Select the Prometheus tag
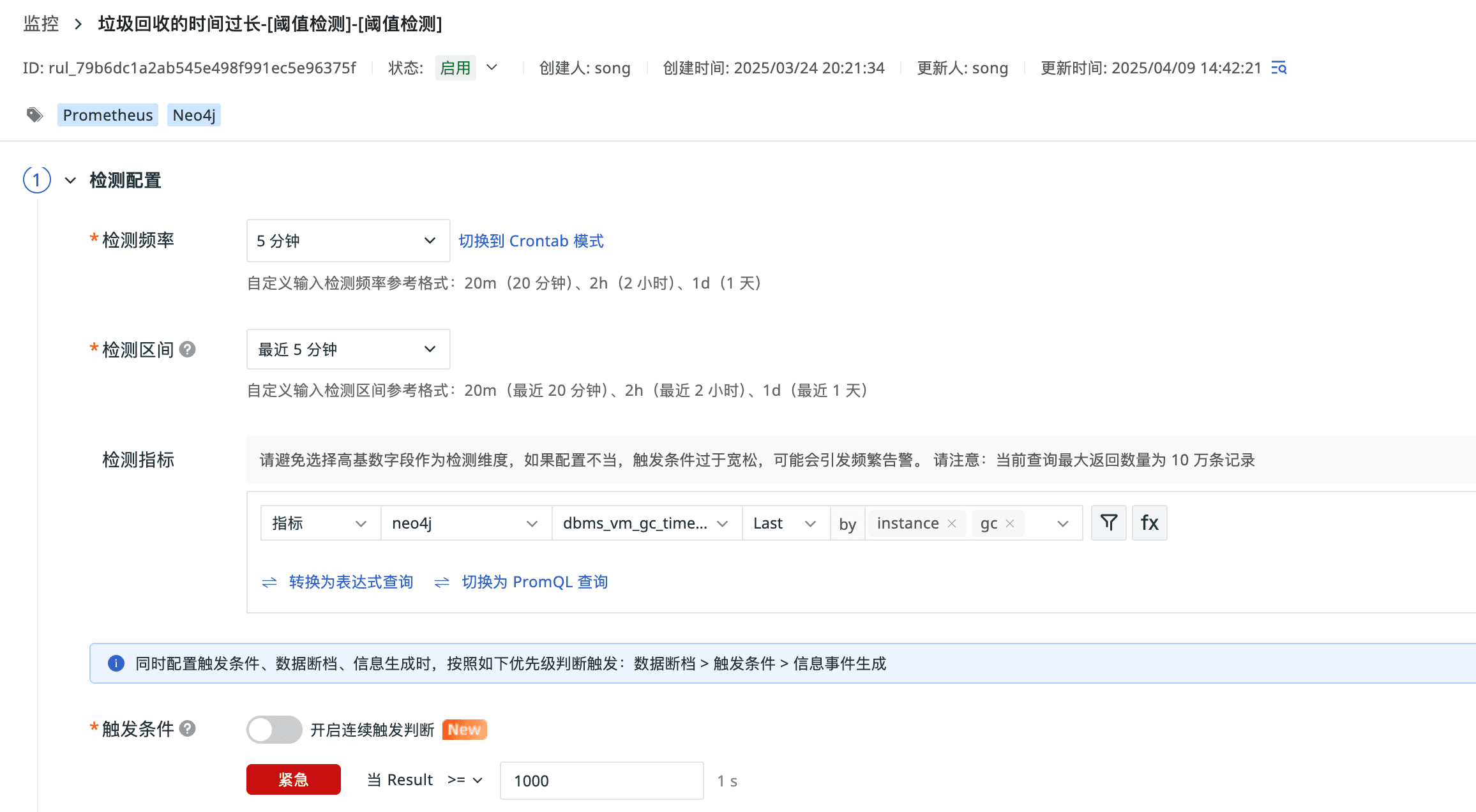The width and height of the screenshot is (1476, 812). coord(108,115)
